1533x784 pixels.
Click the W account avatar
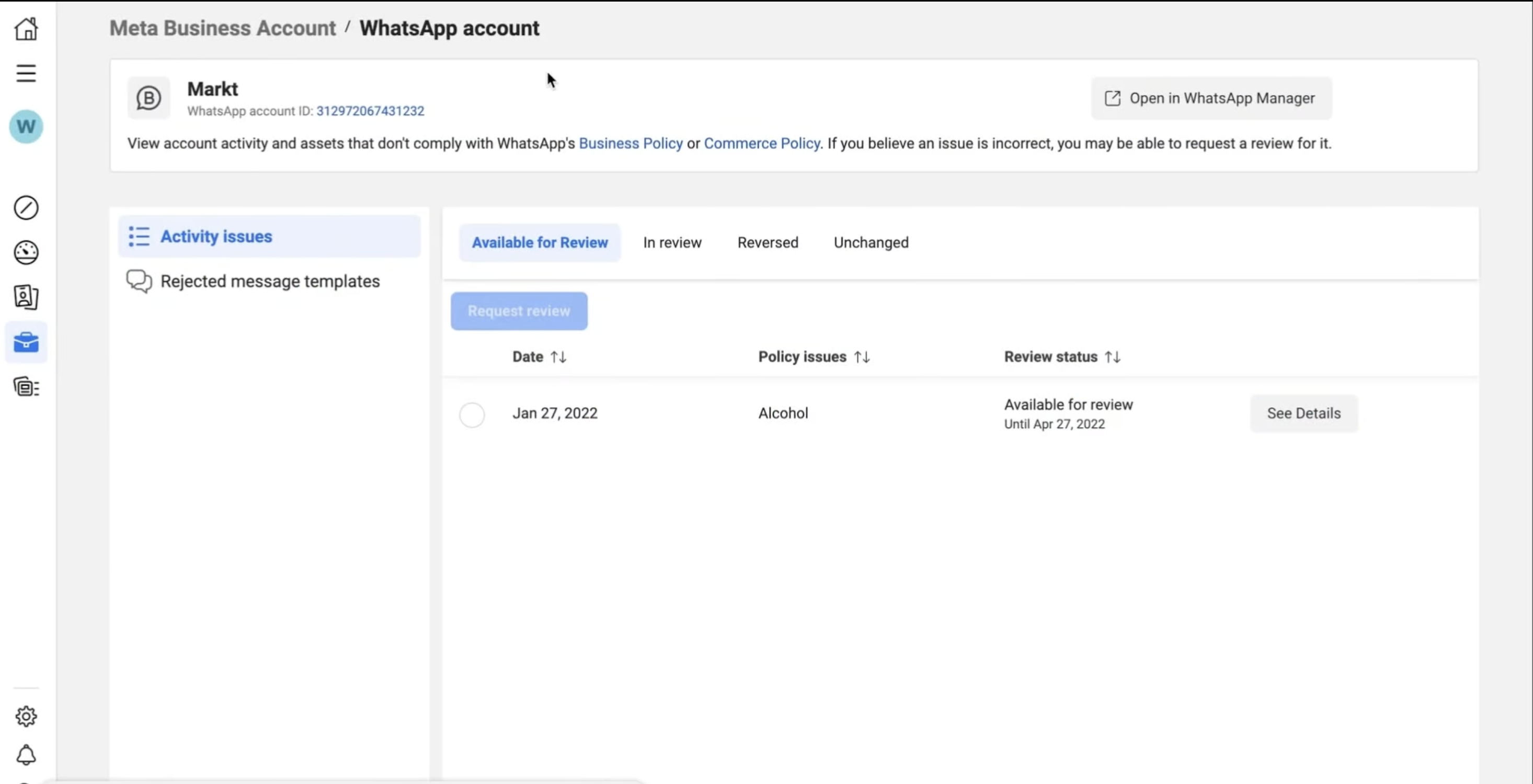pyautogui.click(x=26, y=126)
